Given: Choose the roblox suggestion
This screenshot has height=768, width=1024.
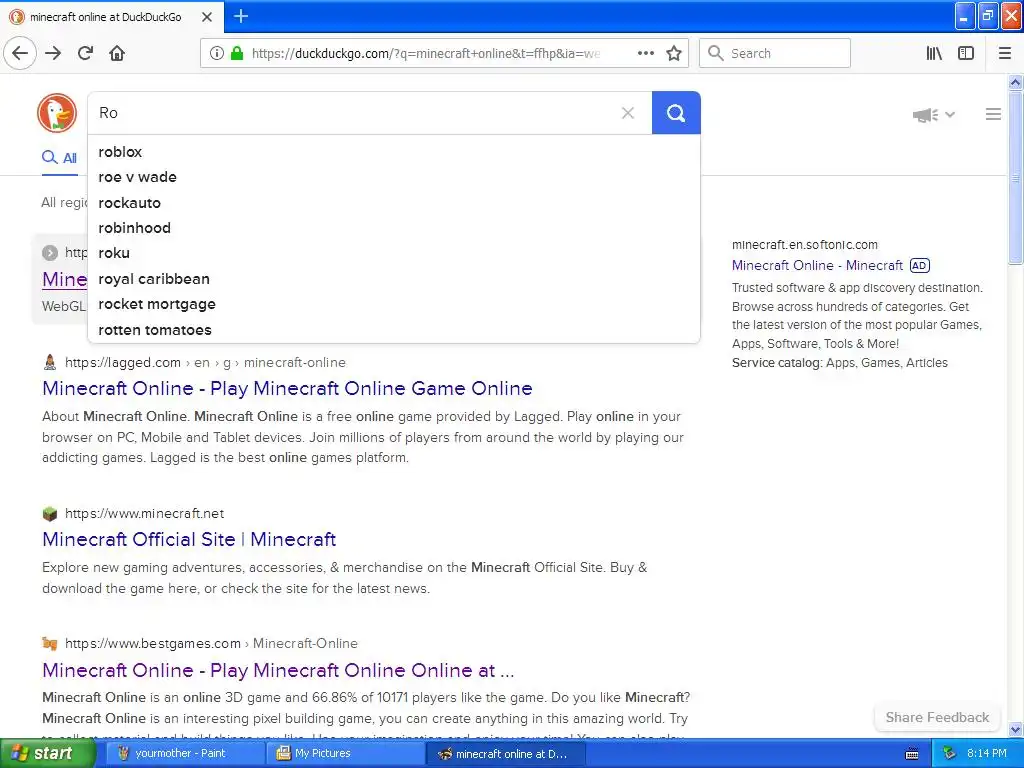Looking at the screenshot, I should [394, 152].
